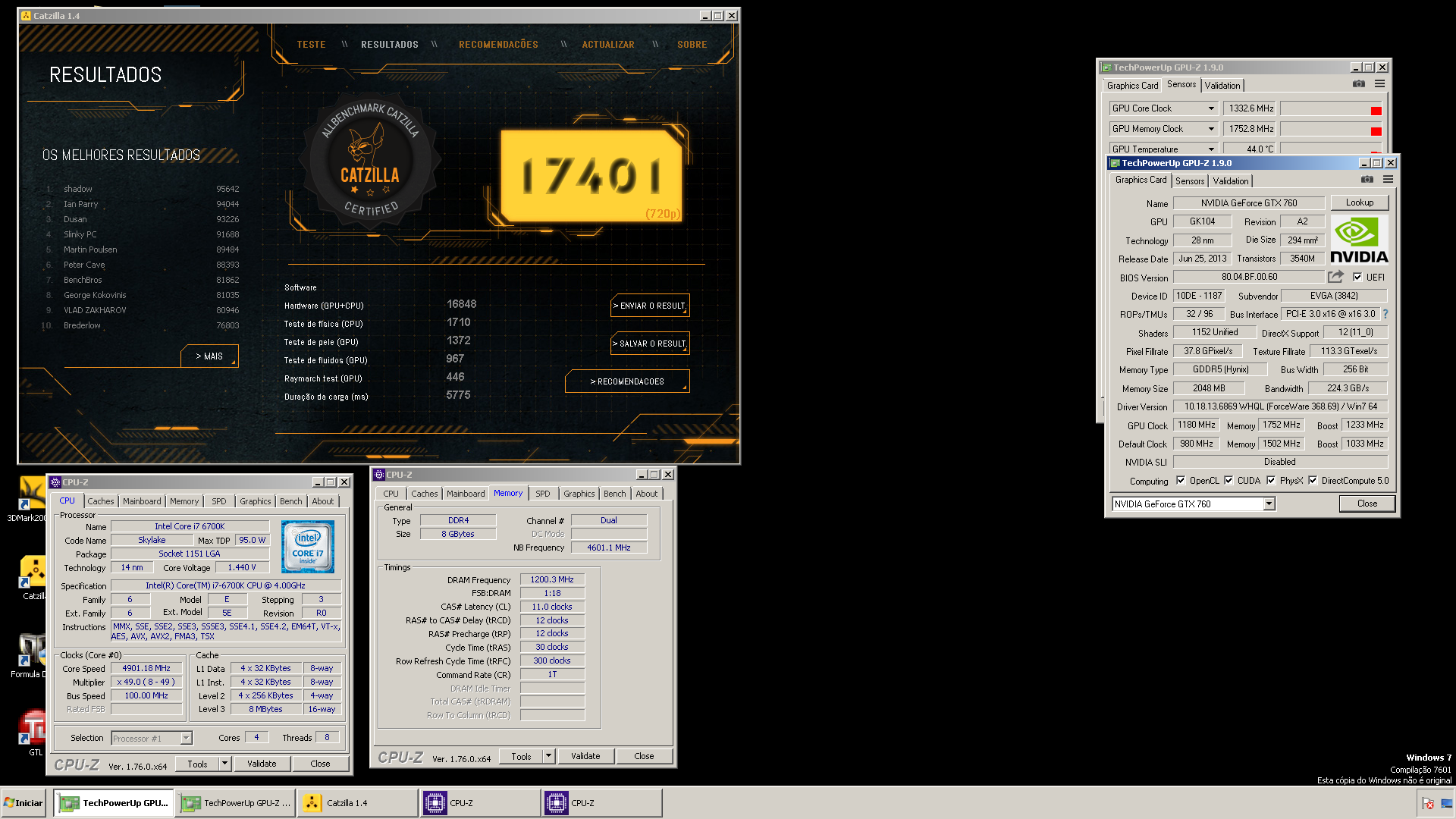Switch to first TechPowerUp GPU taskbar item
1456x819 pixels.
pyautogui.click(x=115, y=803)
